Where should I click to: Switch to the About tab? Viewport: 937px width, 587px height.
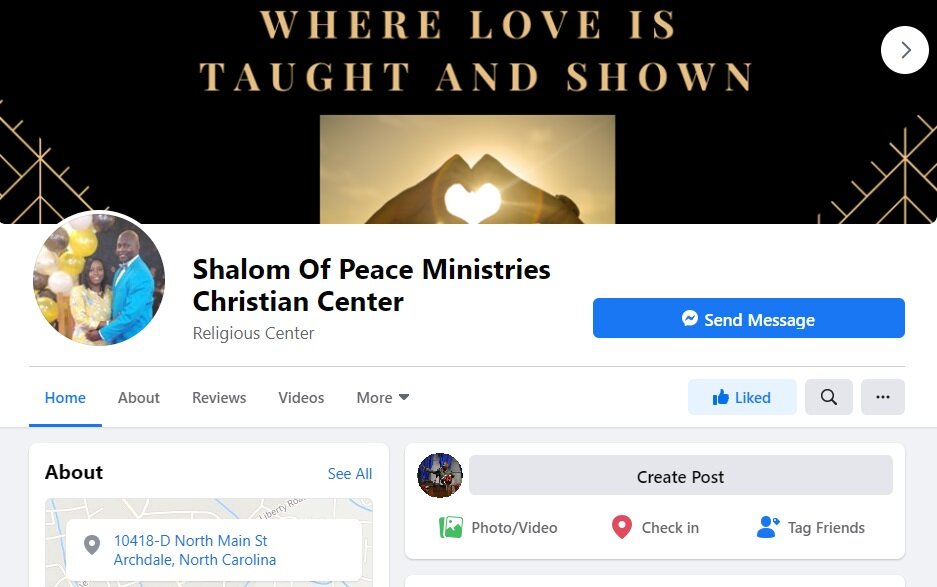click(139, 398)
